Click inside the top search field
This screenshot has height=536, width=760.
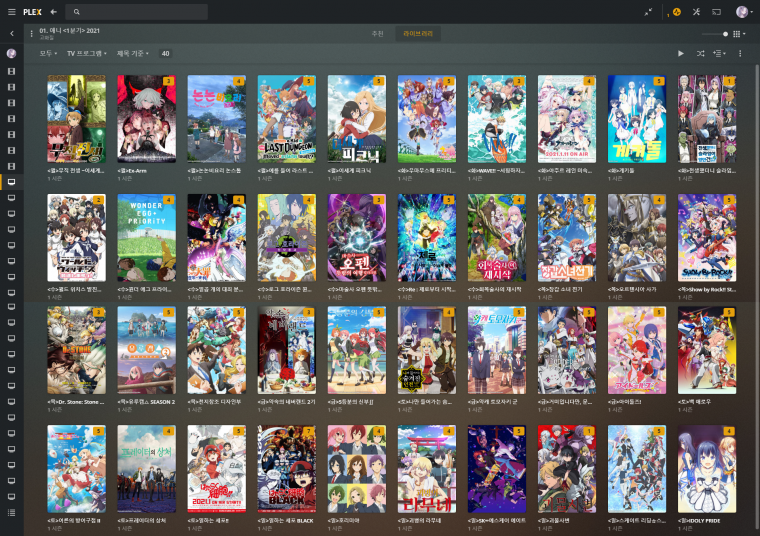pyautogui.click(x=137, y=12)
